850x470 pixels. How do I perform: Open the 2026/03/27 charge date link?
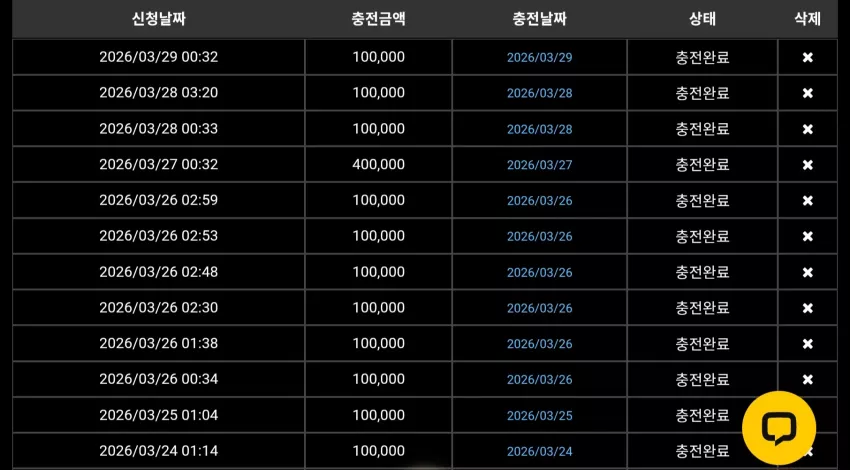tap(539, 165)
